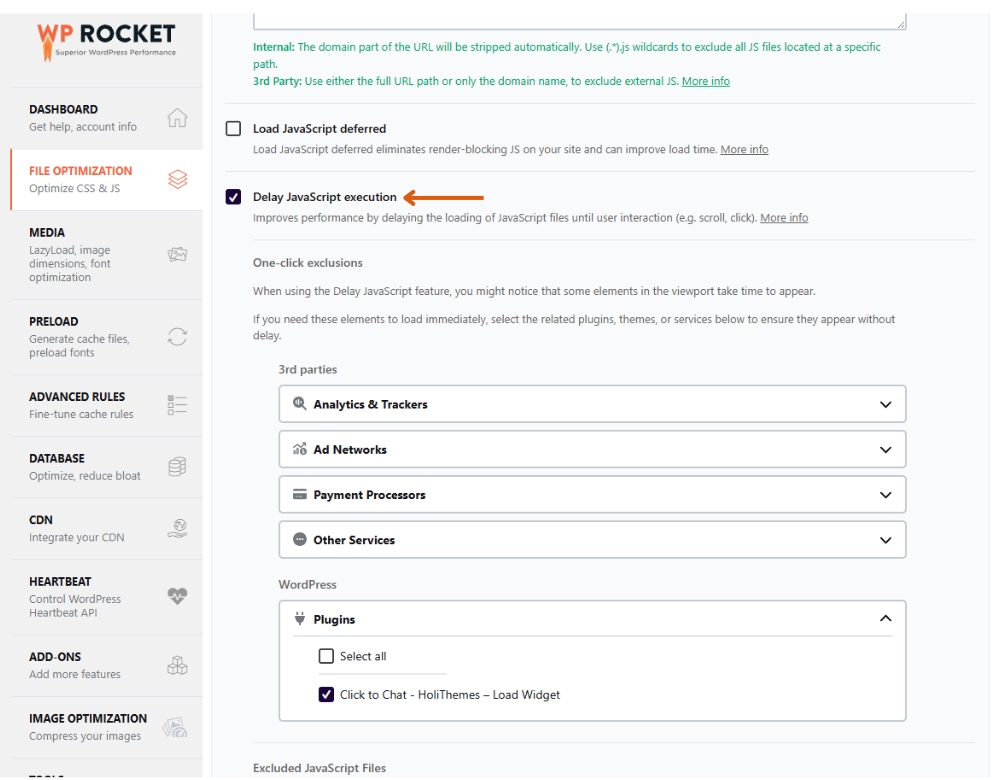Click the Database cylinder icon
This screenshot has width=996, height=780.
(177, 467)
